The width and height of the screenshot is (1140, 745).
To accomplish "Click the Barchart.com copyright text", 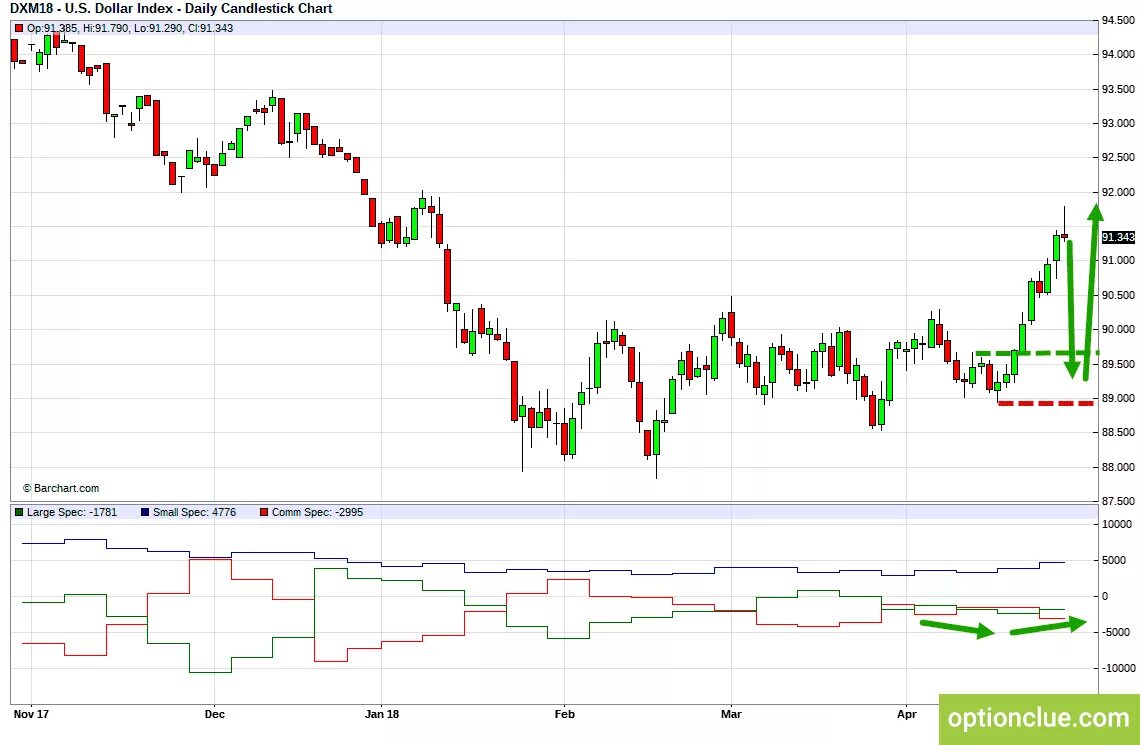I will point(60,488).
